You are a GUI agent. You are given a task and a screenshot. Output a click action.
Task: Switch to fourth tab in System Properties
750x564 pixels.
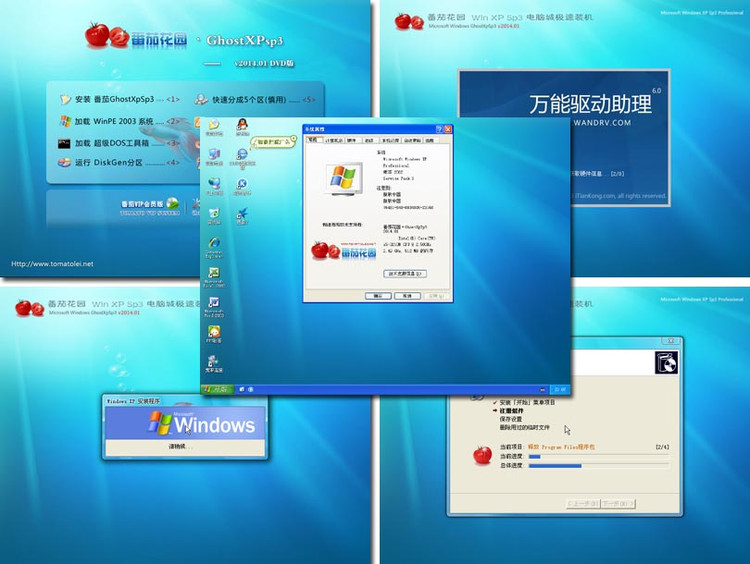click(369, 140)
